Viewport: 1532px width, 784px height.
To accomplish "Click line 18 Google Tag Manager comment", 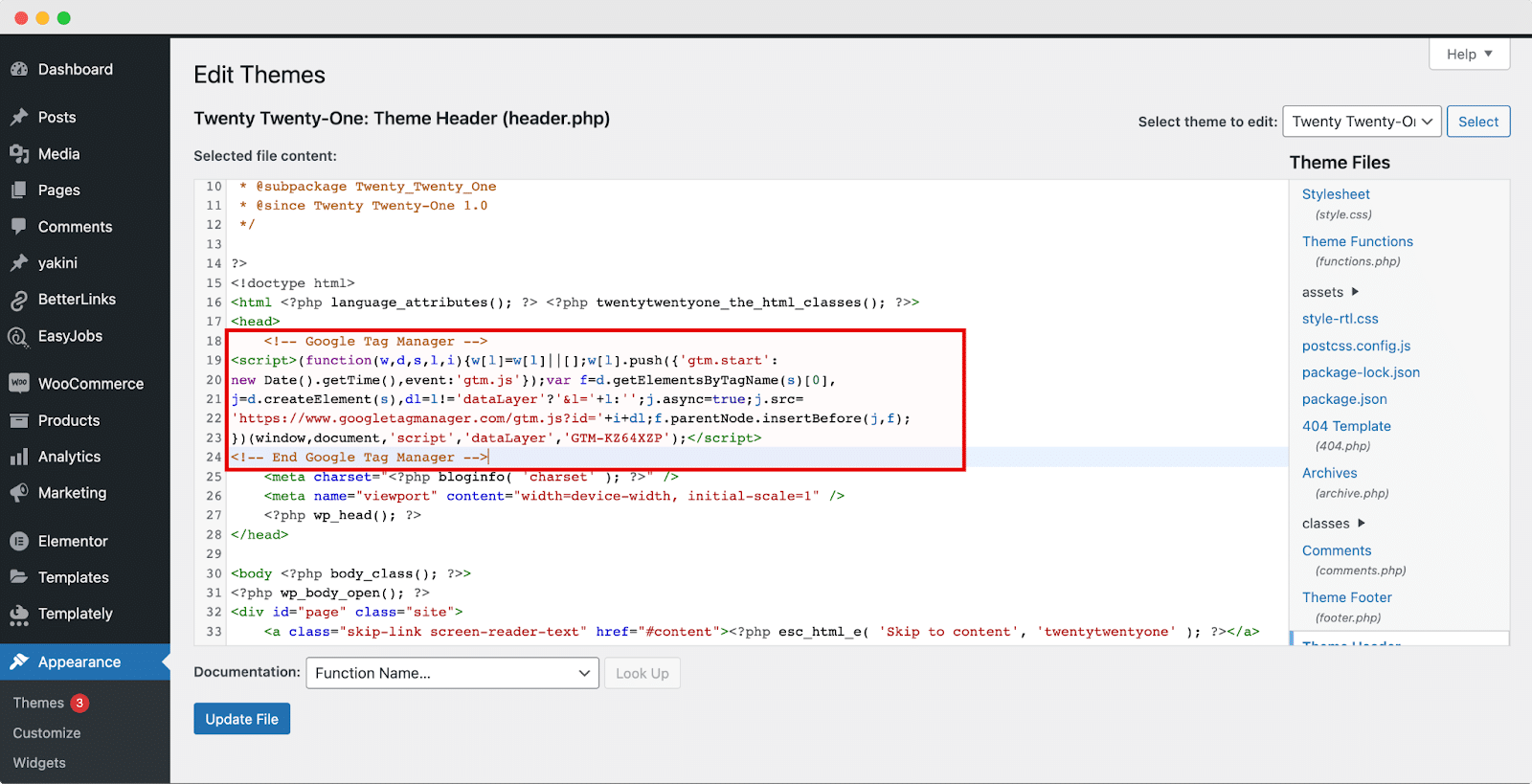I will pyautogui.click(x=375, y=341).
